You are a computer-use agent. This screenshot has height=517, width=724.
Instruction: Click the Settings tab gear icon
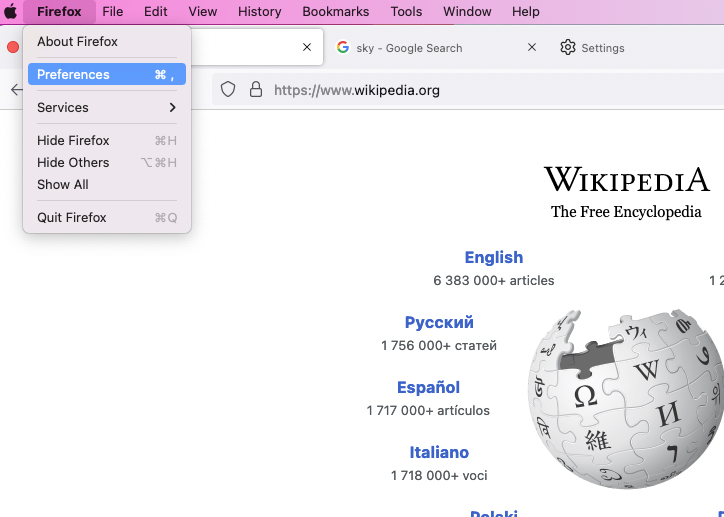click(x=567, y=48)
